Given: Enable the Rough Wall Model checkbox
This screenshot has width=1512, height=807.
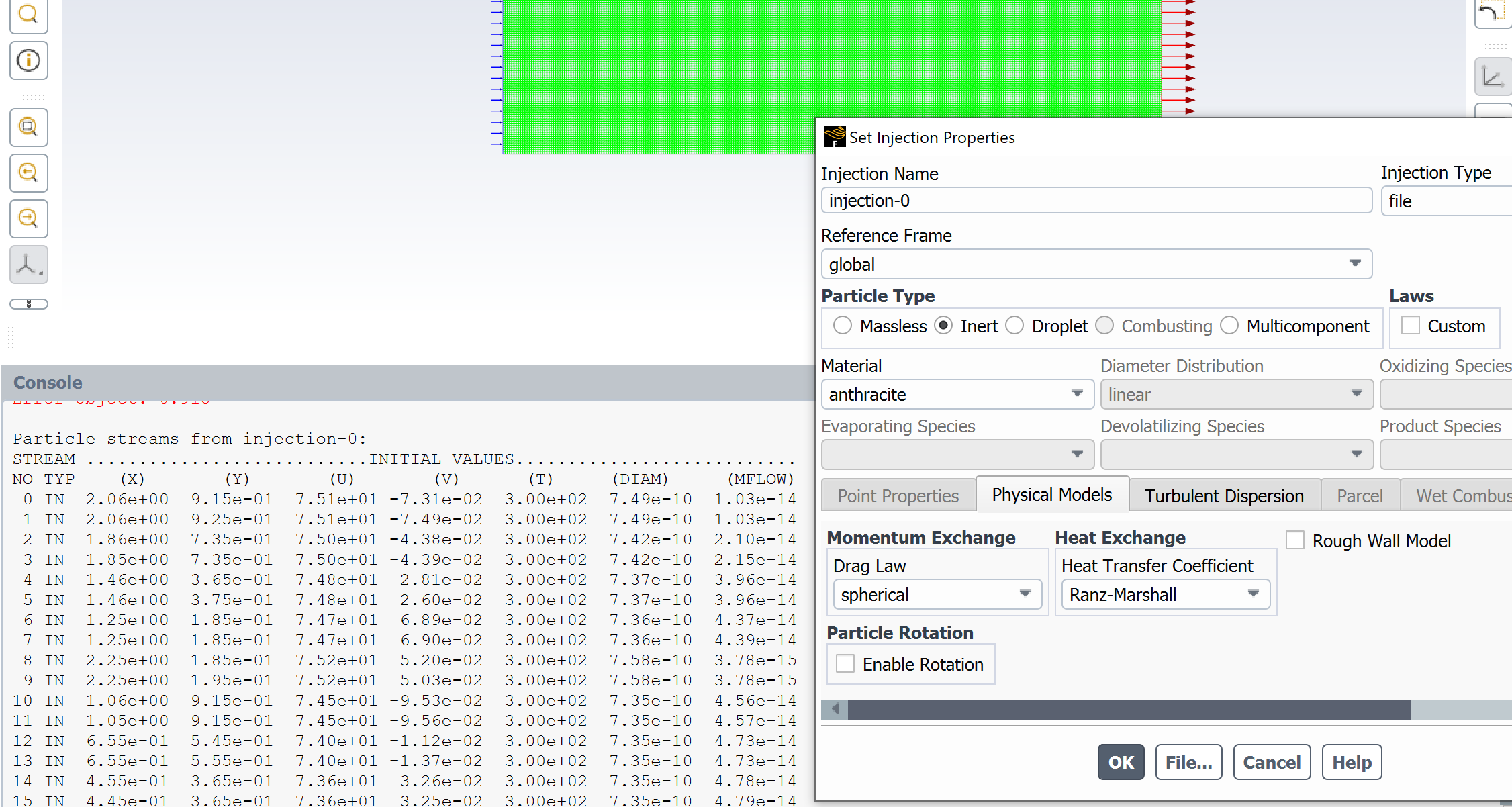Looking at the screenshot, I should (1295, 540).
